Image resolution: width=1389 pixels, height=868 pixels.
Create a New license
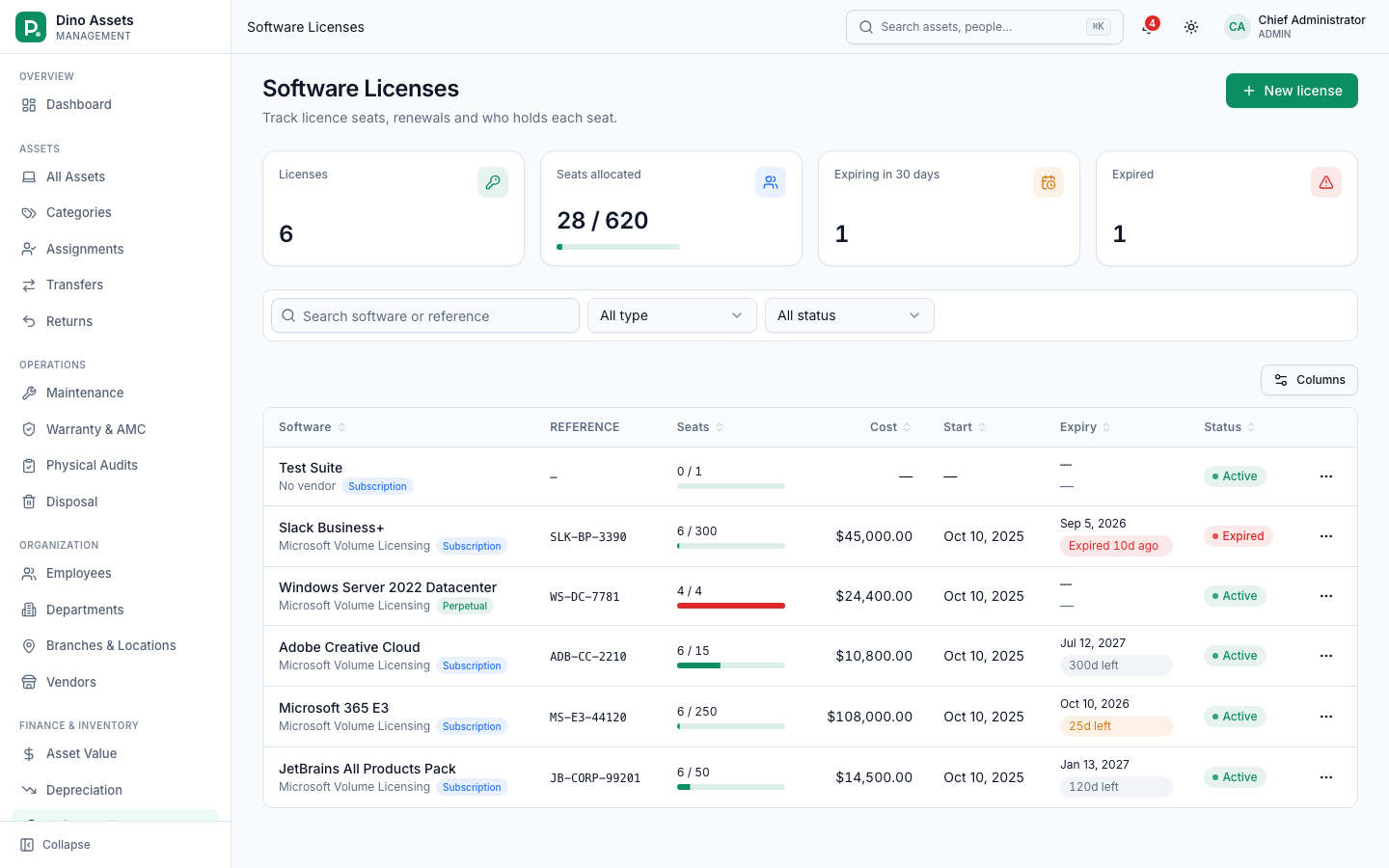[x=1292, y=91]
